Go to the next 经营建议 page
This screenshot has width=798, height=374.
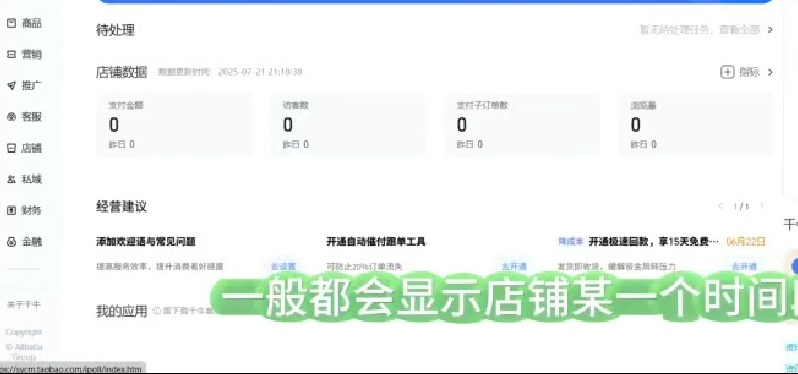pos(762,206)
